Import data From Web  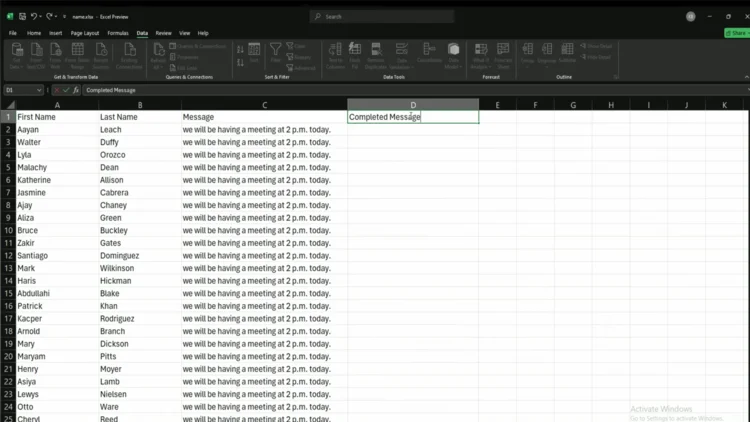(55, 56)
